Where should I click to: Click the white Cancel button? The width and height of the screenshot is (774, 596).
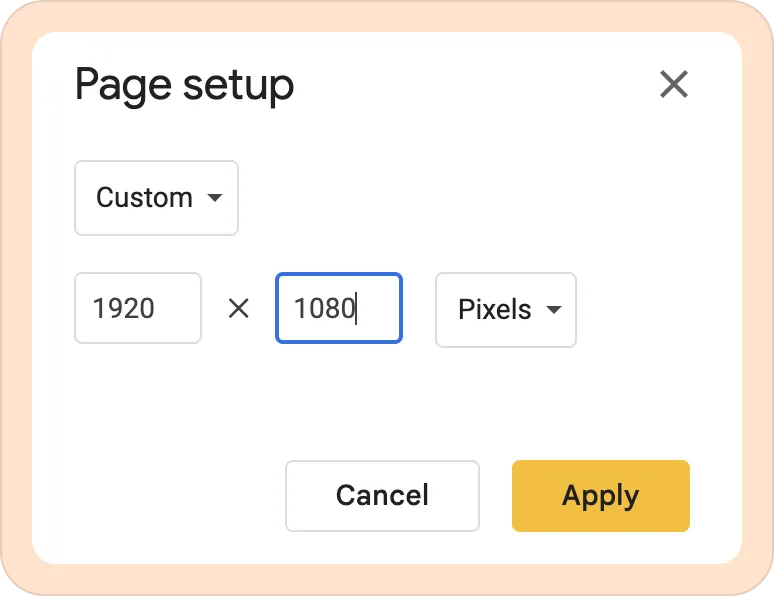click(x=383, y=496)
